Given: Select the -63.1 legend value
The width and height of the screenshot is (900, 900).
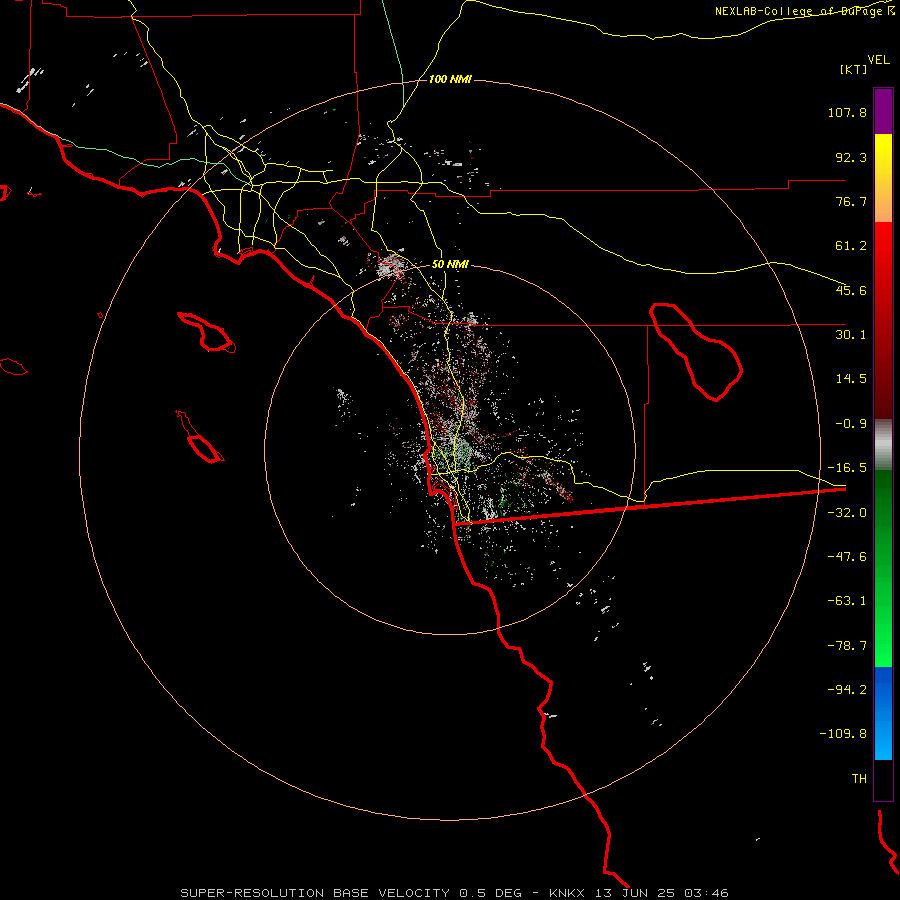Looking at the screenshot, I should coord(847,601).
